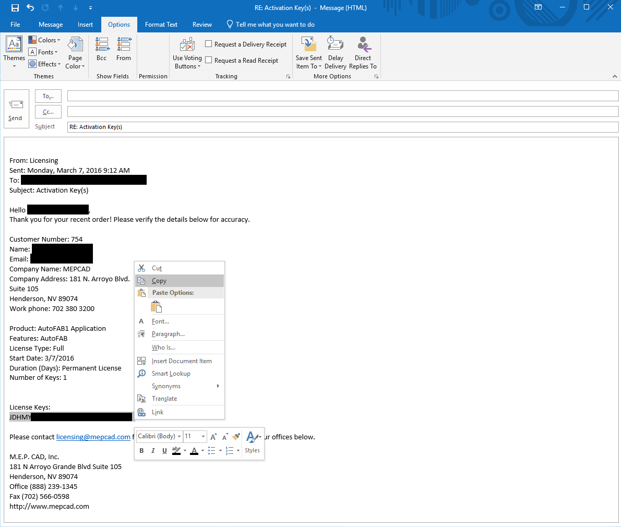621x527 pixels.
Task: Click Underline in the mini toolbar
Action: tap(164, 451)
